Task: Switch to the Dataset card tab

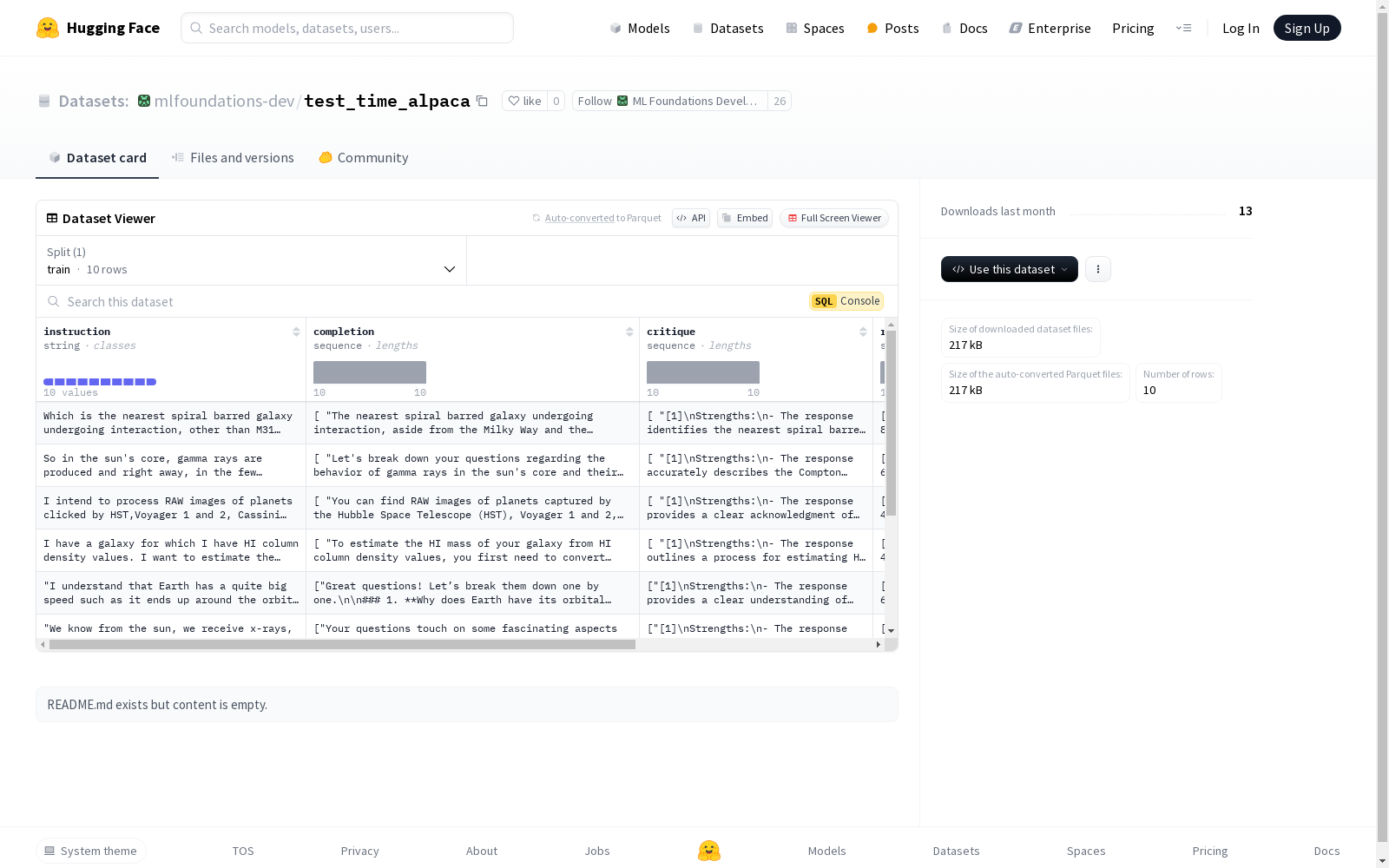Action: pyautogui.click(x=97, y=157)
